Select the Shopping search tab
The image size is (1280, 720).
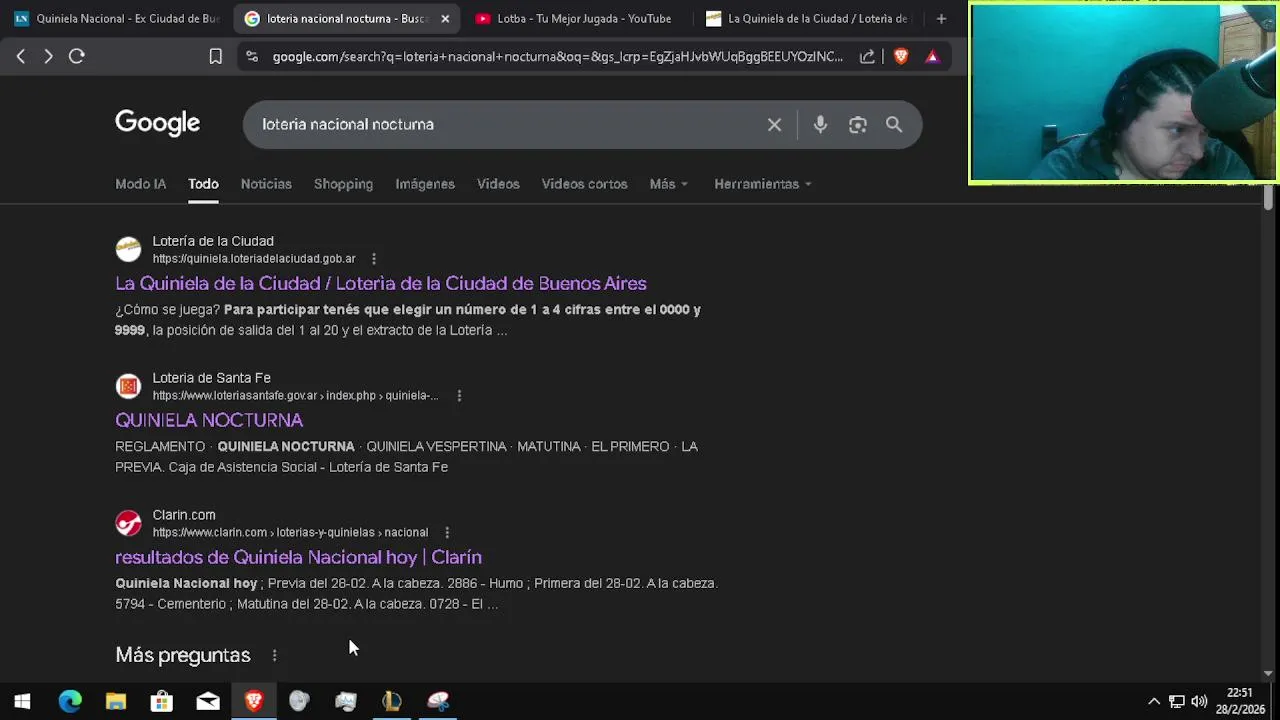(343, 184)
